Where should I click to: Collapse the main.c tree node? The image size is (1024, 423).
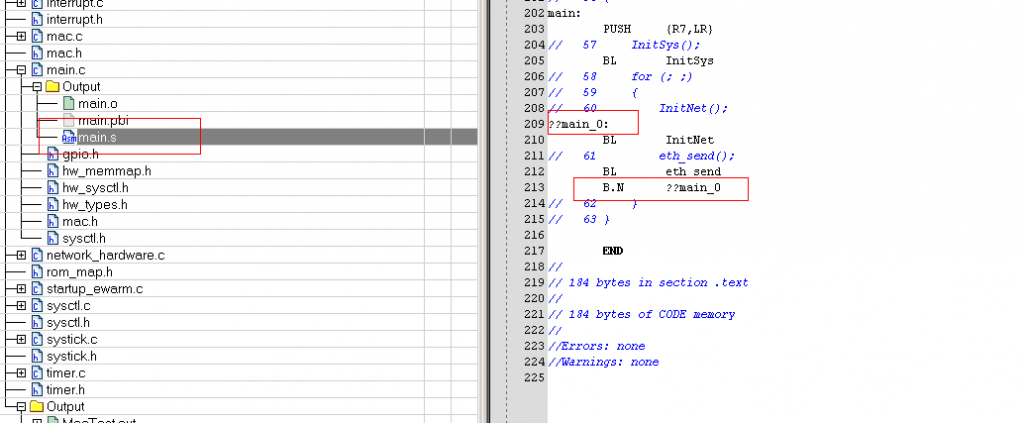(21, 70)
